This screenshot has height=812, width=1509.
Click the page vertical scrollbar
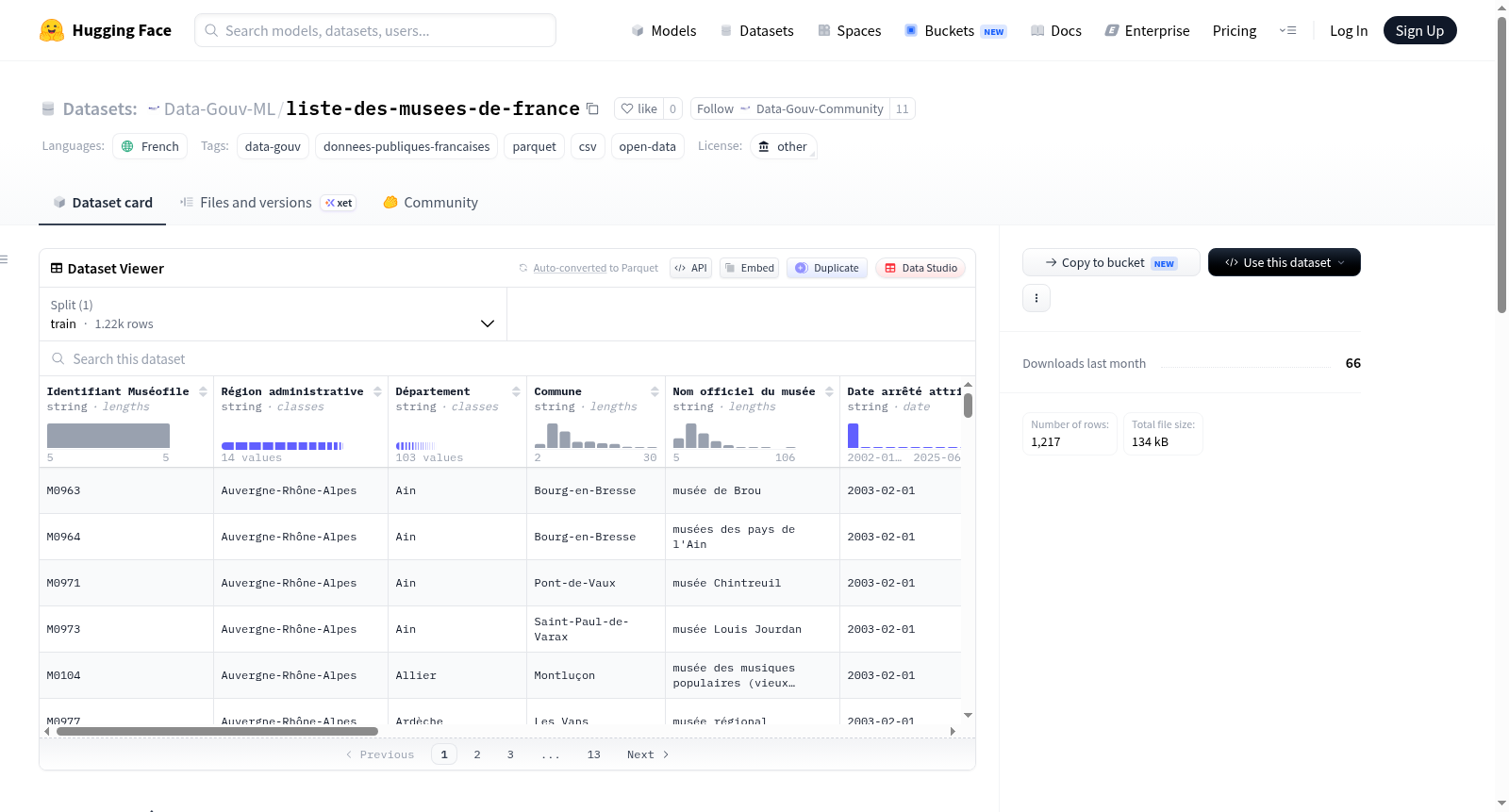1501,165
